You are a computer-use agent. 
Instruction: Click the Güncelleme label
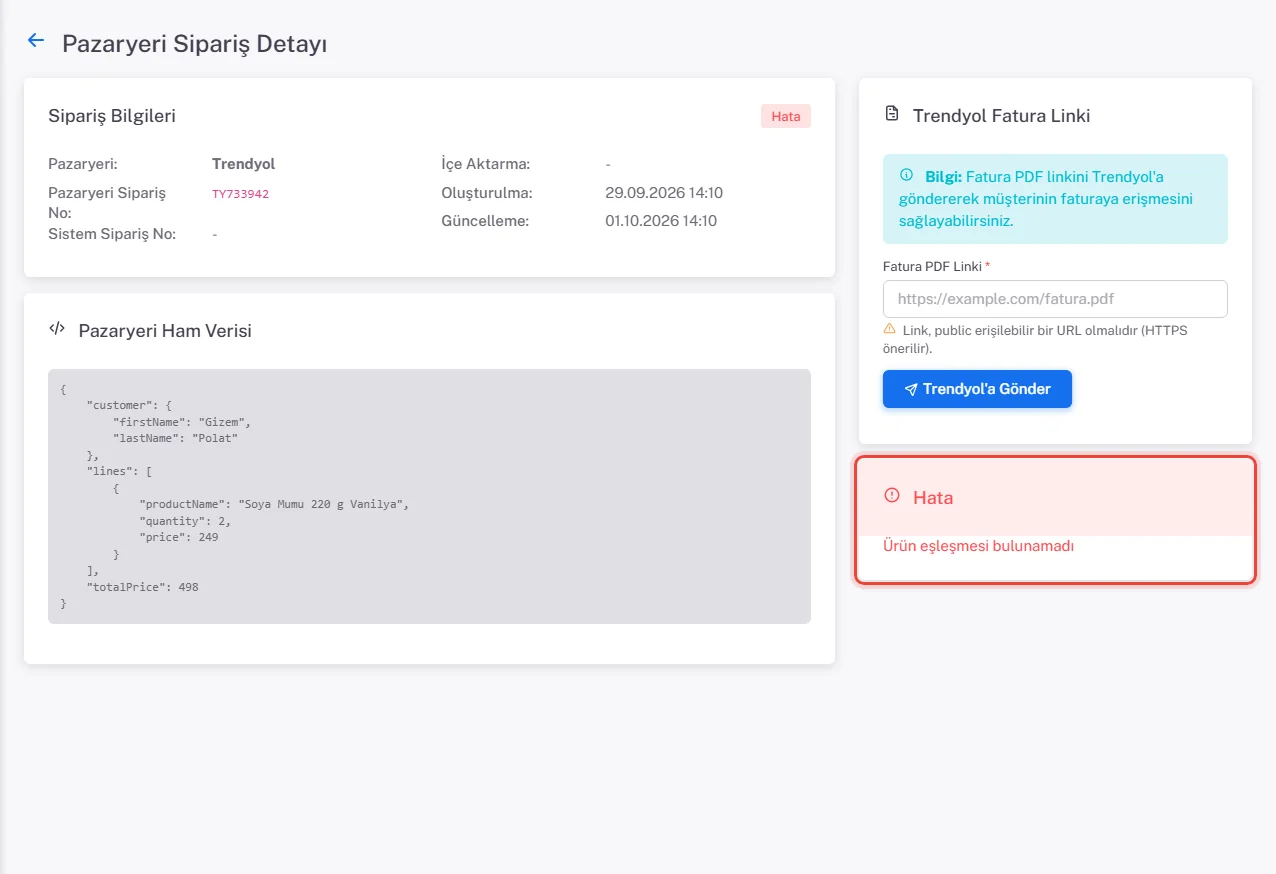click(x=485, y=221)
